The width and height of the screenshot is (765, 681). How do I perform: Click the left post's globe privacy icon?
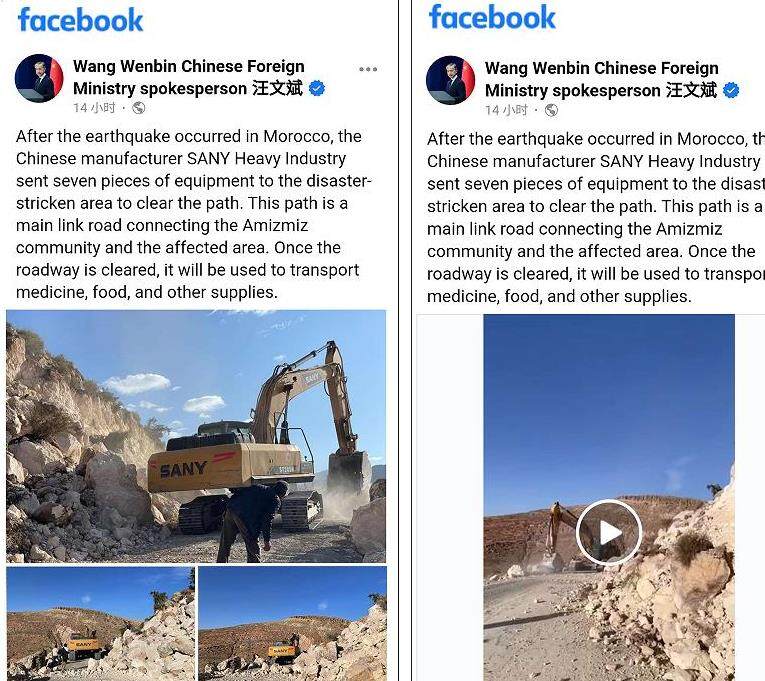139,108
